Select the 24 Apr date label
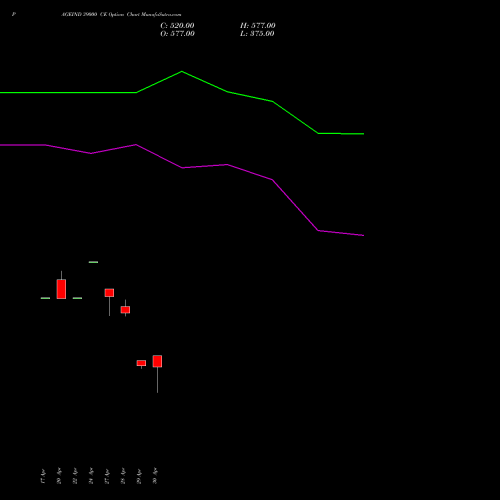This screenshot has height=500, width=500. tap(91, 476)
